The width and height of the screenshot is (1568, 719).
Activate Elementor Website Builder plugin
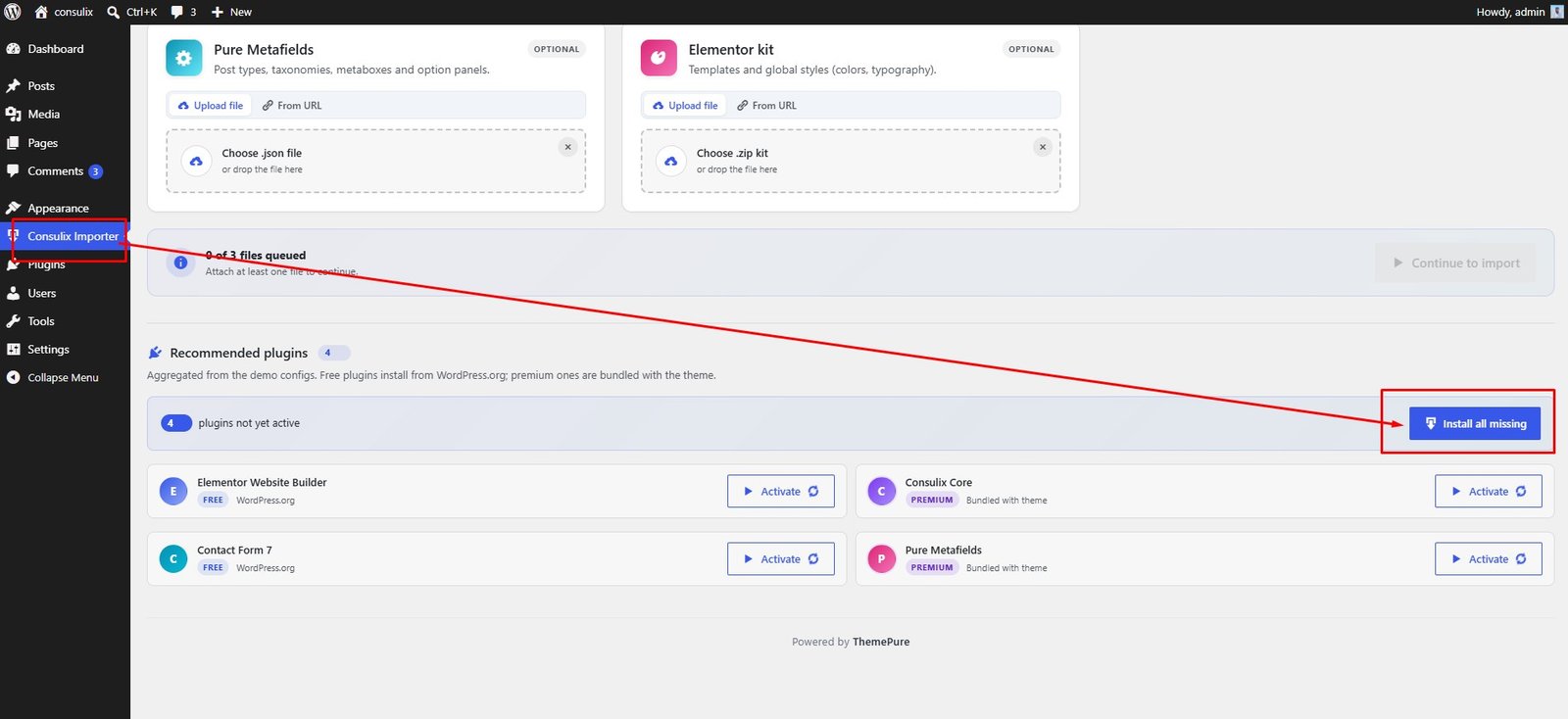780,492
